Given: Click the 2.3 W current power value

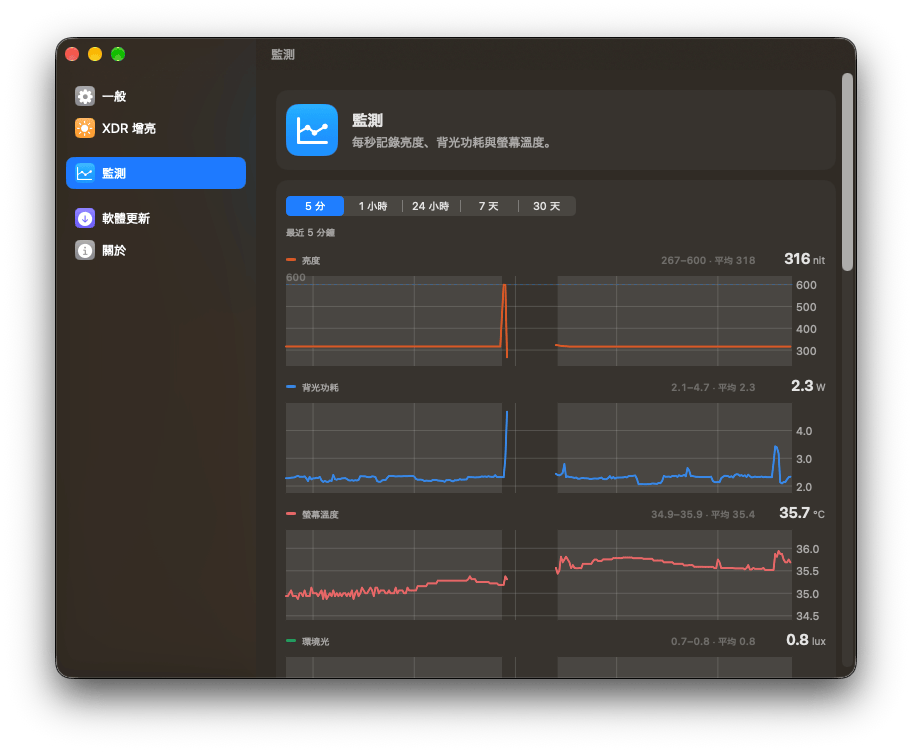Looking at the screenshot, I should 808,386.
